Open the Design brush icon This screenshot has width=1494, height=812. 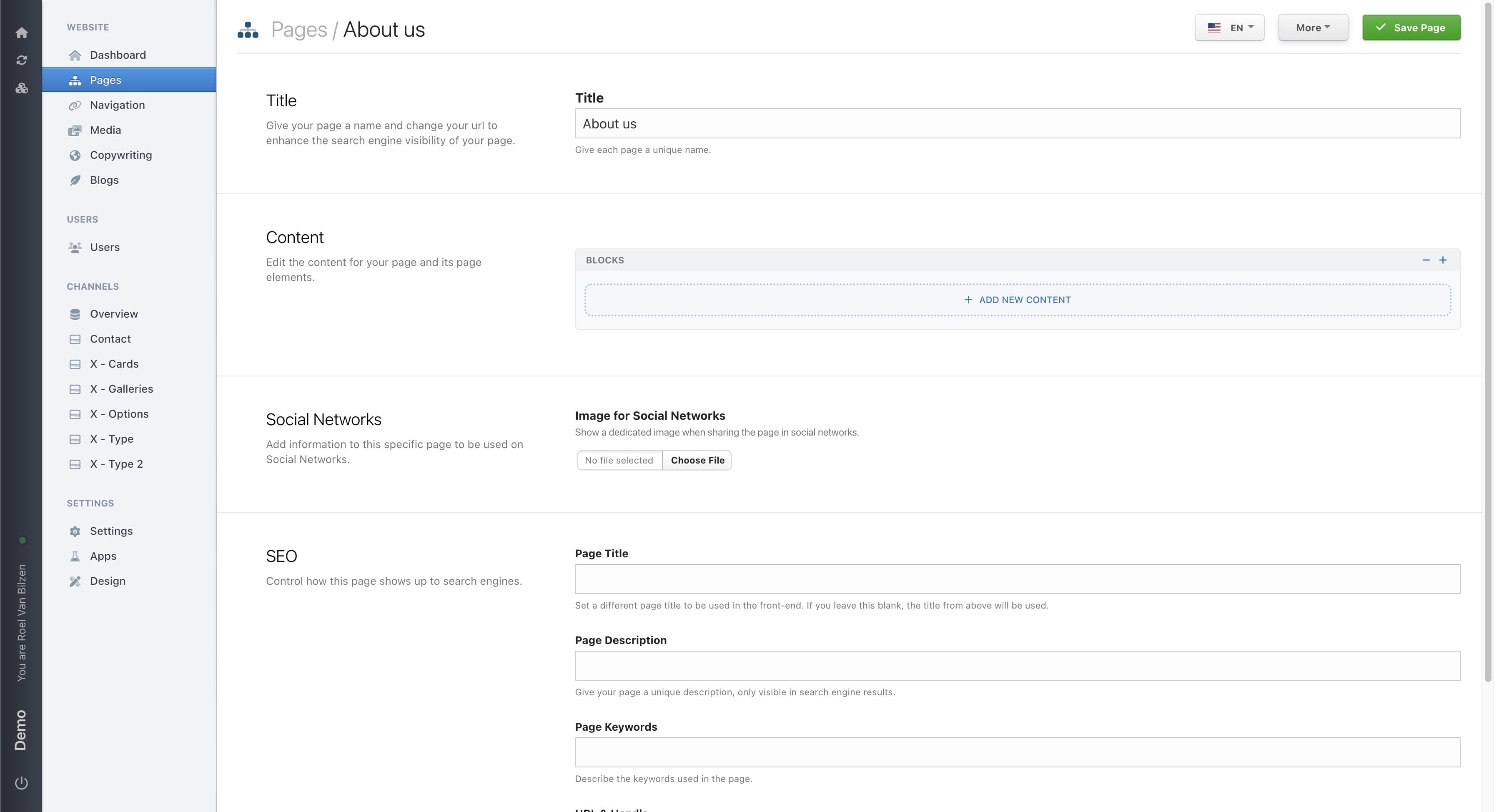[x=75, y=581]
